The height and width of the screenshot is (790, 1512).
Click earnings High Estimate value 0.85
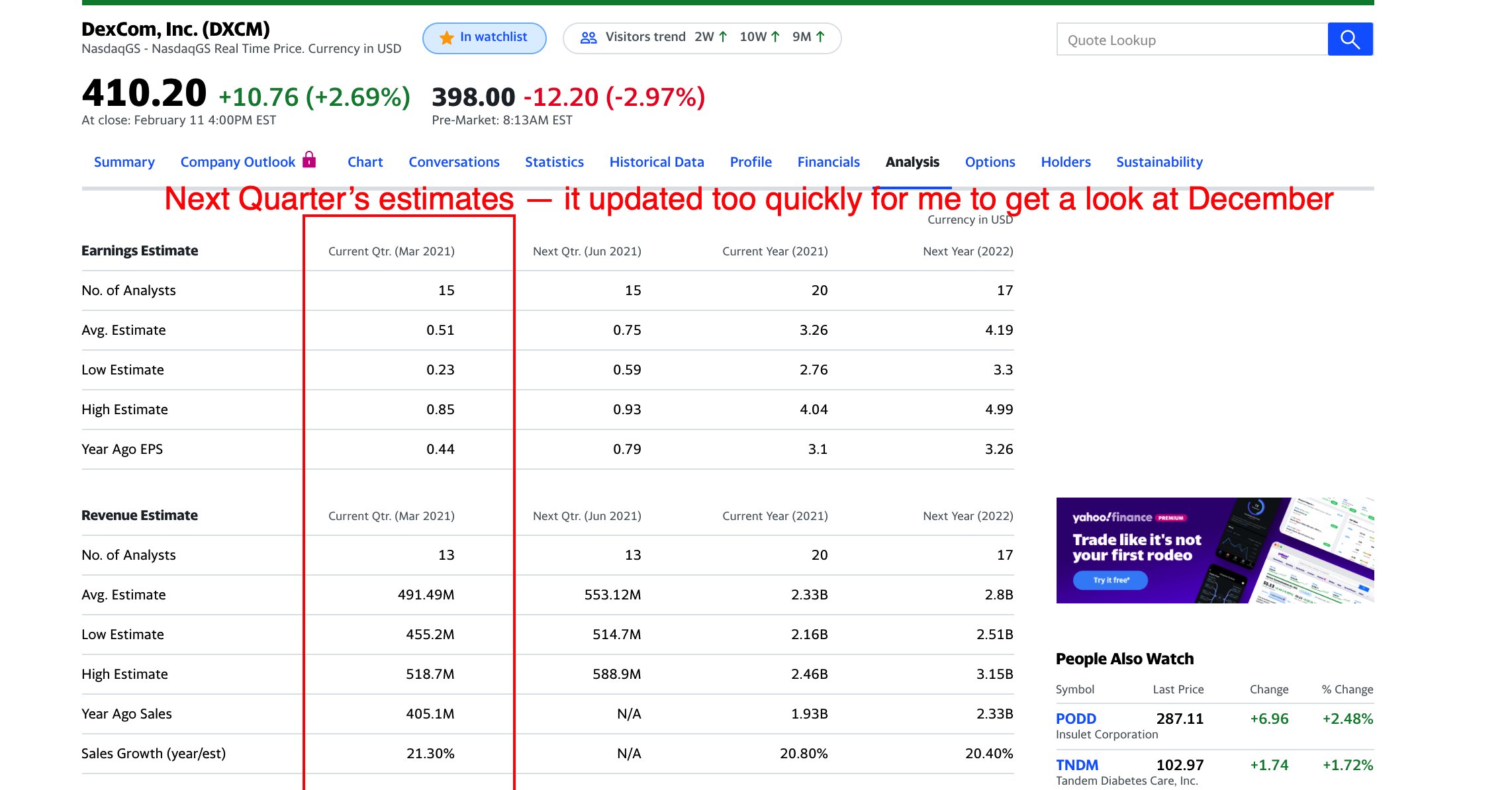click(440, 410)
